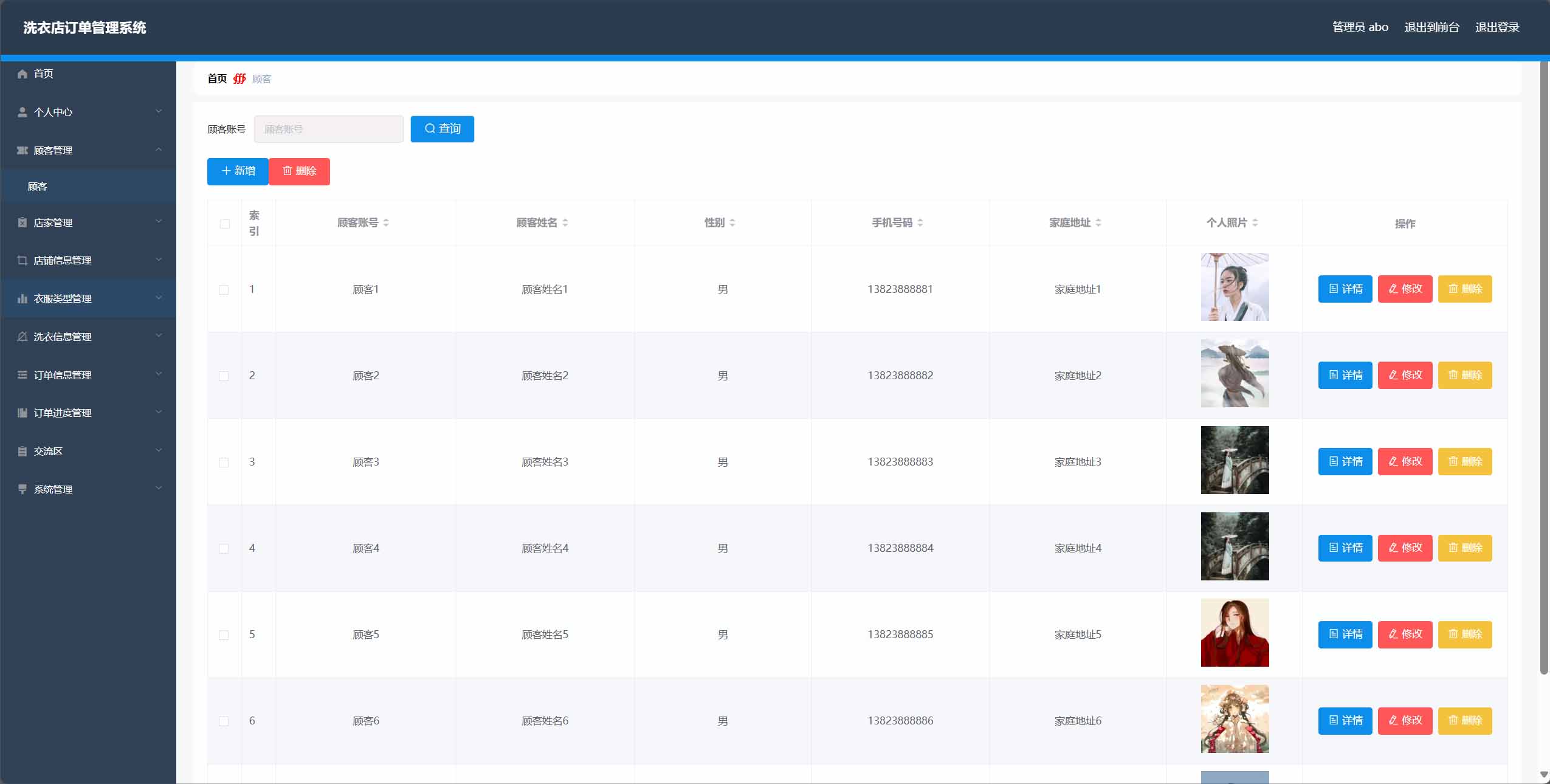
Task: Check the checkbox for row 顾客4
Action: point(224,549)
